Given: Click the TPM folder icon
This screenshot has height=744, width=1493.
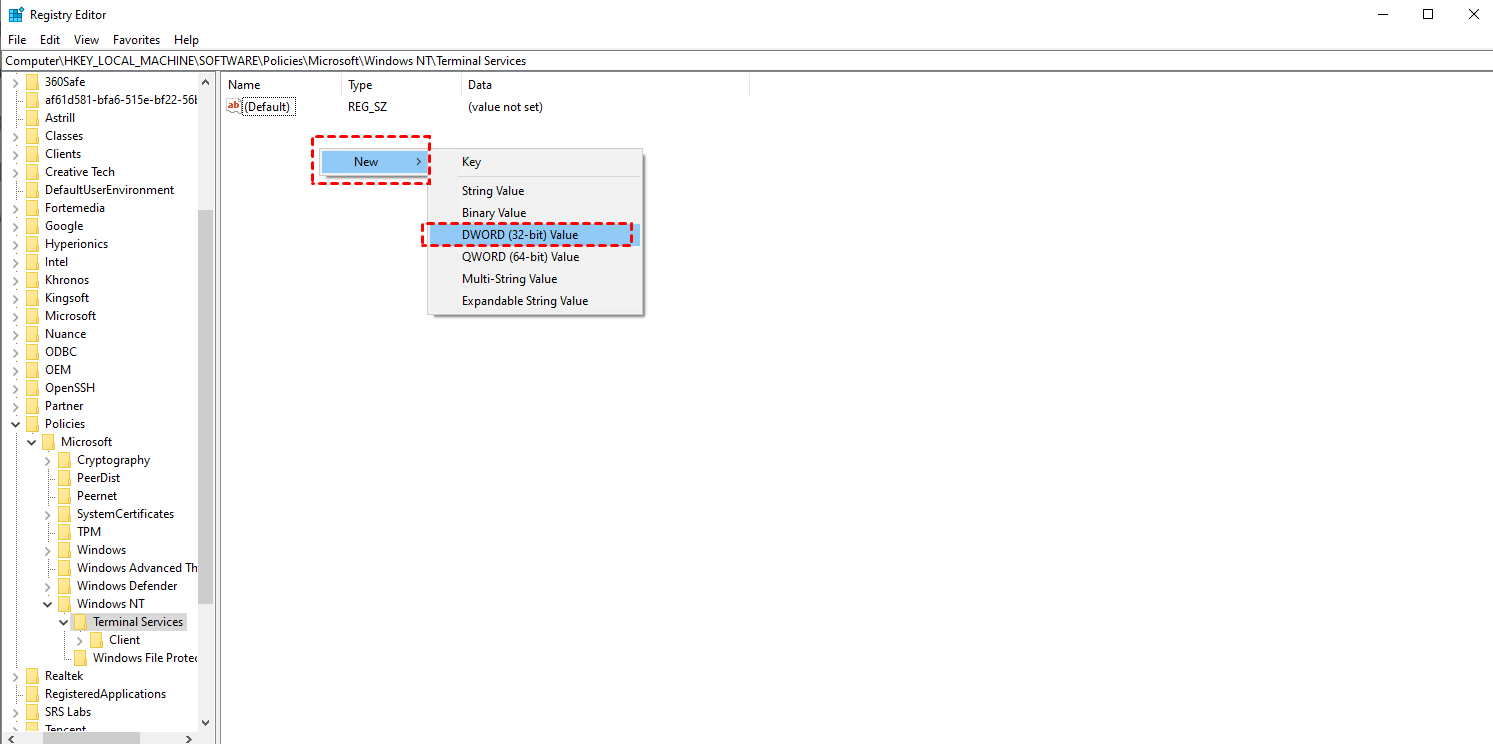Looking at the screenshot, I should point(65,532).
